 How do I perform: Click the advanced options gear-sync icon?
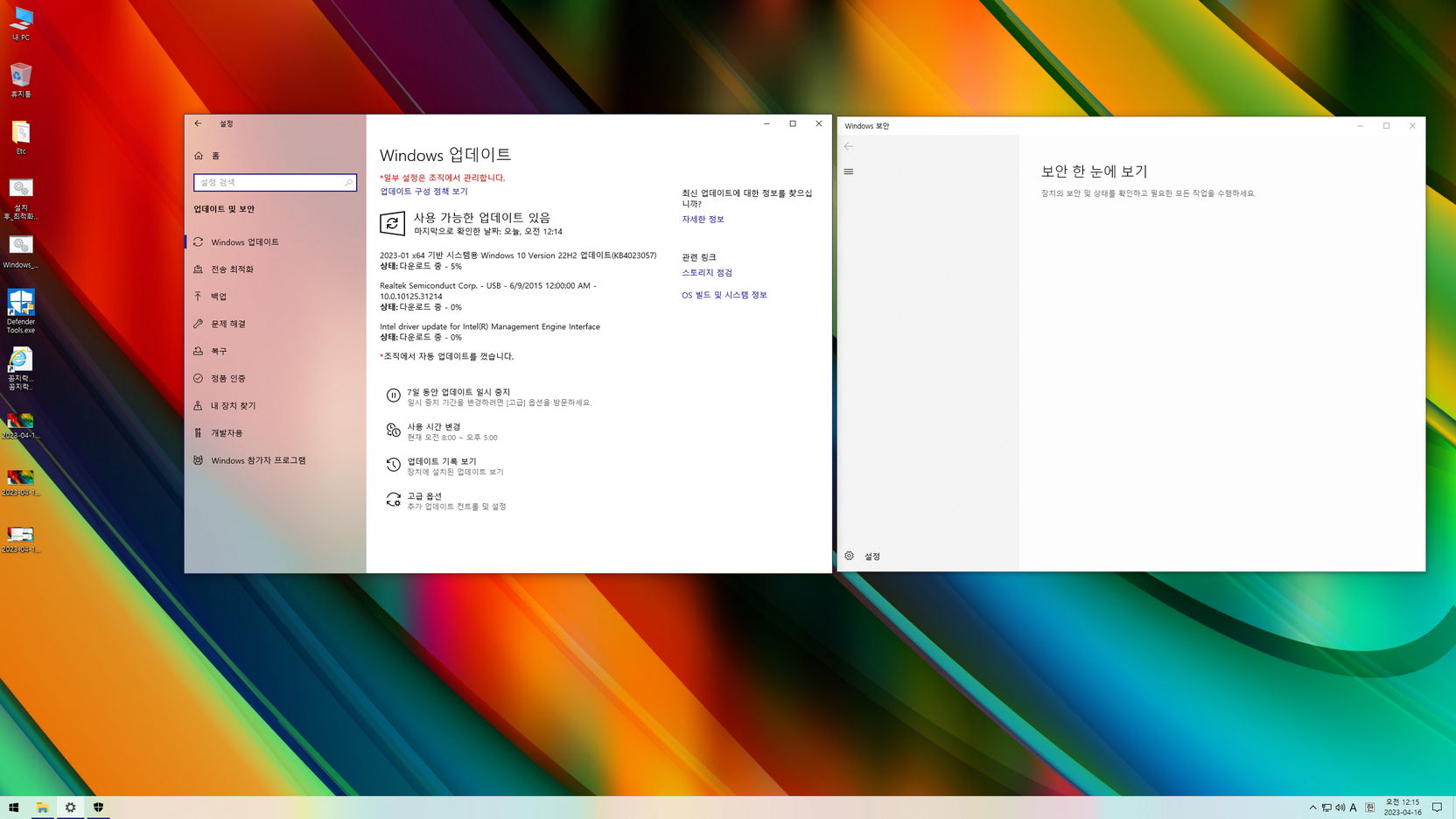pyautogui.click(x=393, y=499)
